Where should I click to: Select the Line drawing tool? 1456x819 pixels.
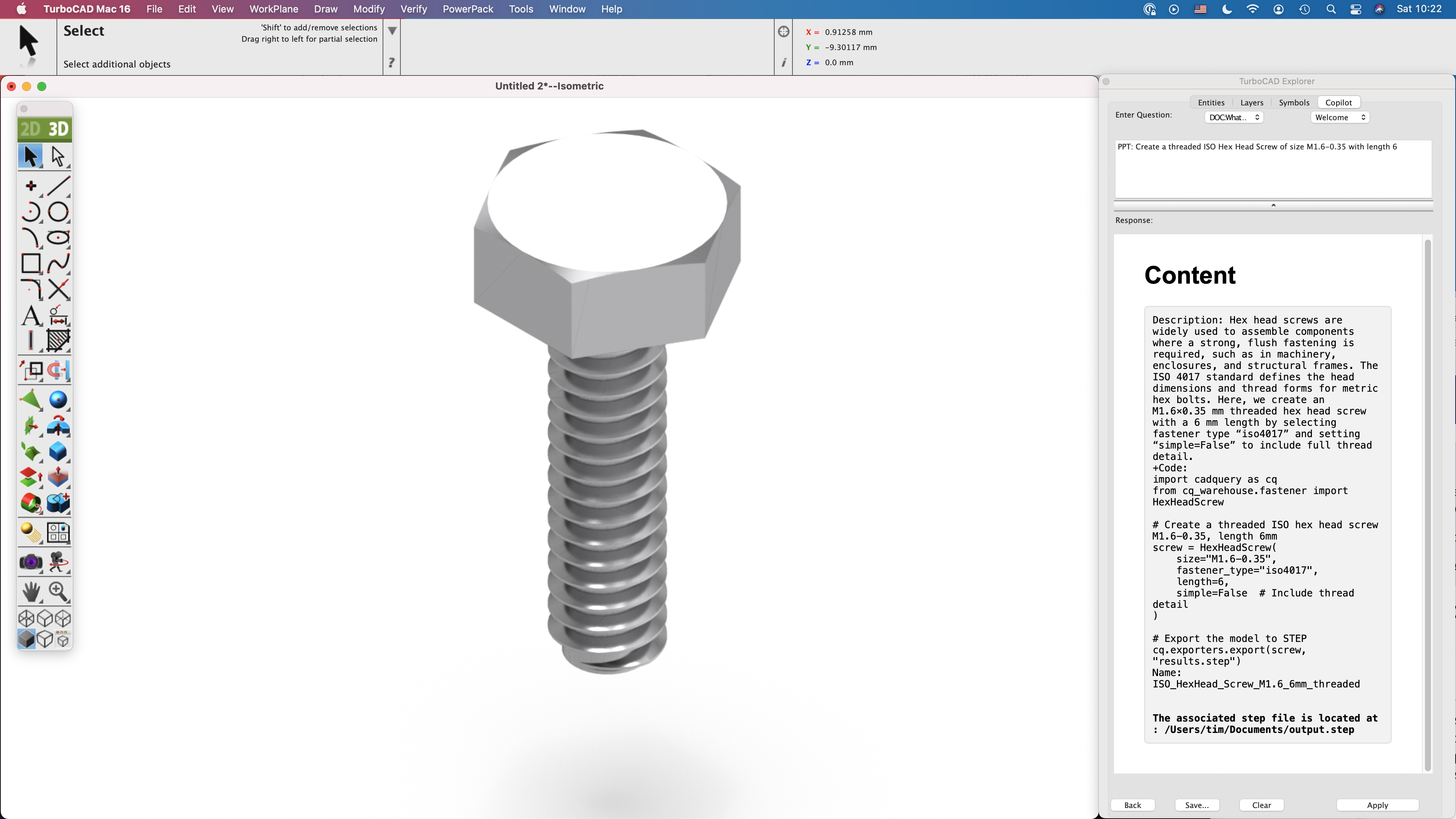(58, 186)
